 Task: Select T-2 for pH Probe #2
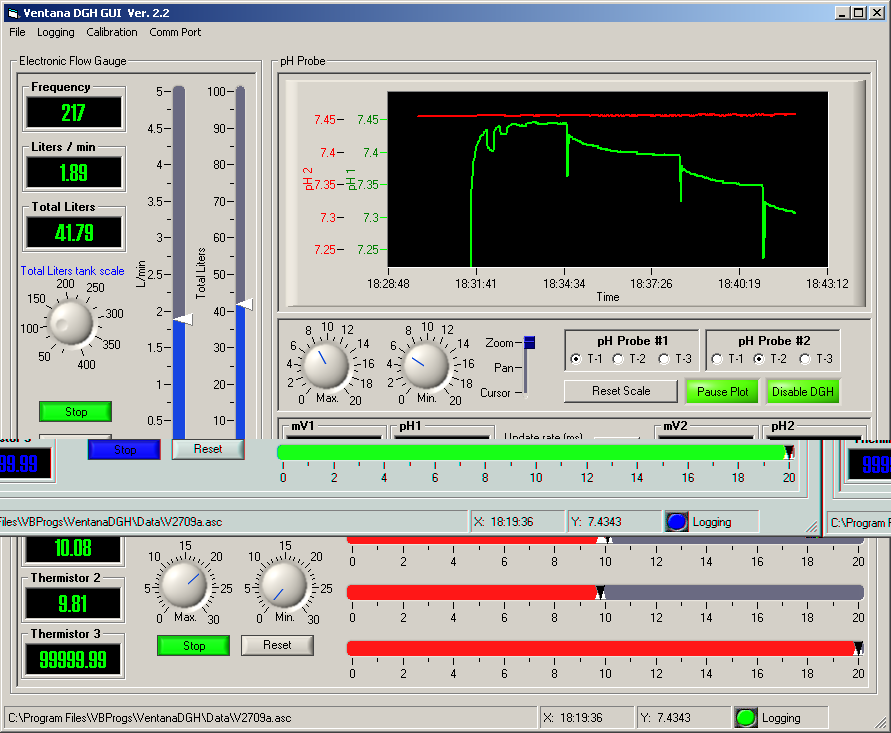click(x=759, y=359)
